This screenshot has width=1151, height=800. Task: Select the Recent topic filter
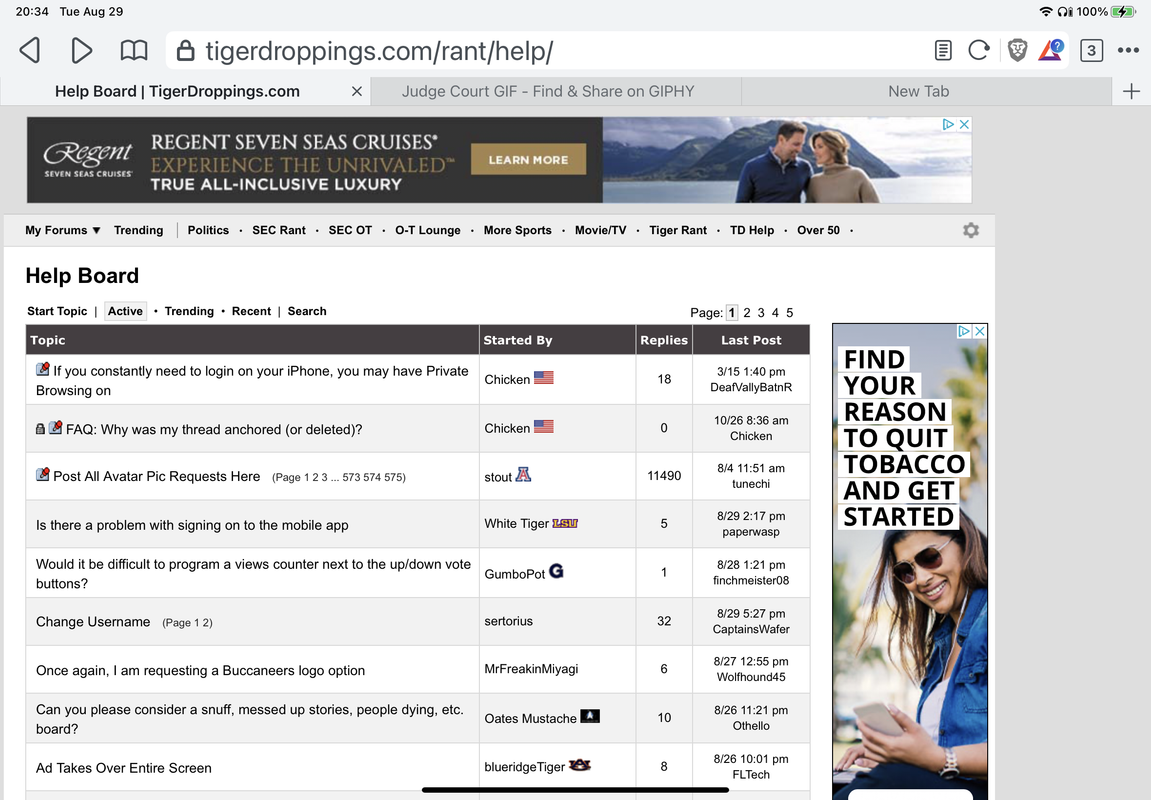pyautogui.click(x=251, y=311)
